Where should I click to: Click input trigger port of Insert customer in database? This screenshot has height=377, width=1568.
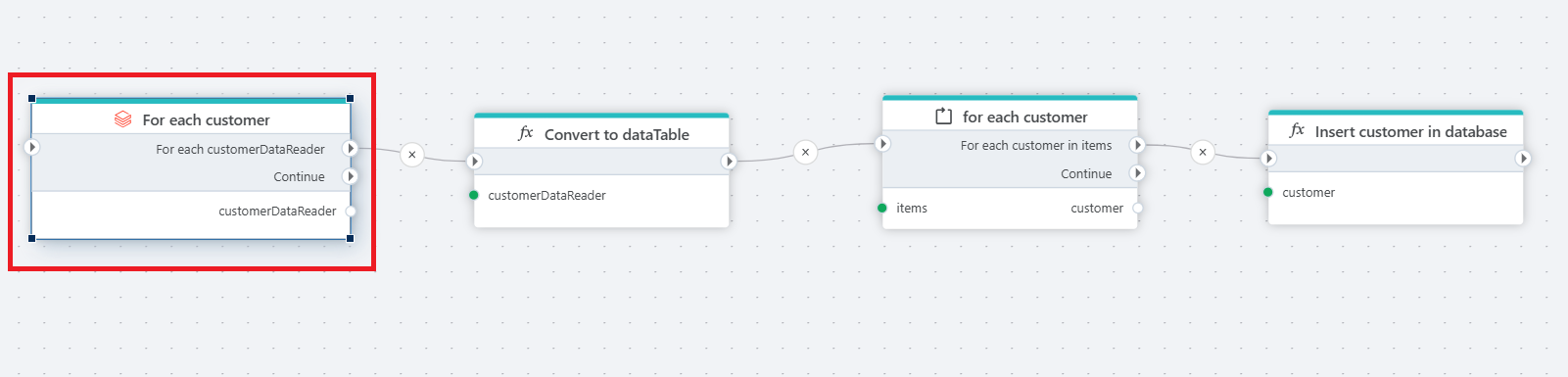(1268, 158)
